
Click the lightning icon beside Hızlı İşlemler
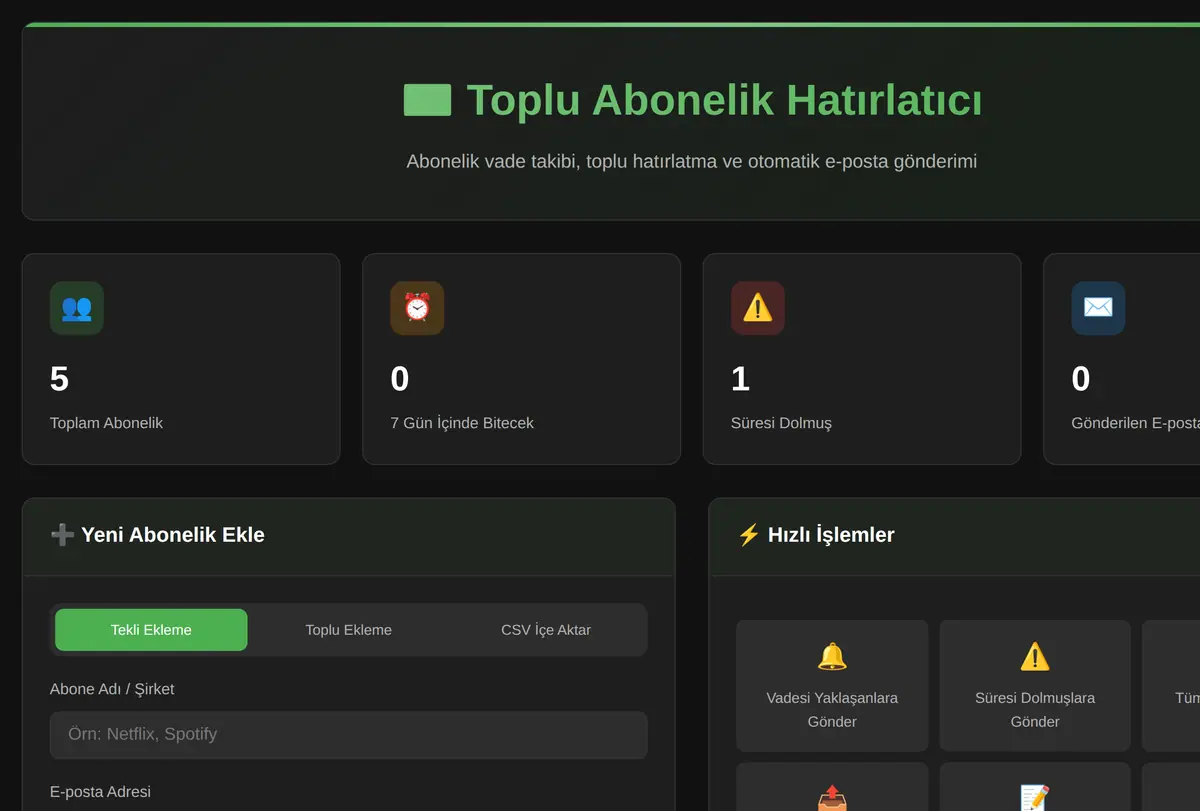pyautogui.click(x=749, y=535)
